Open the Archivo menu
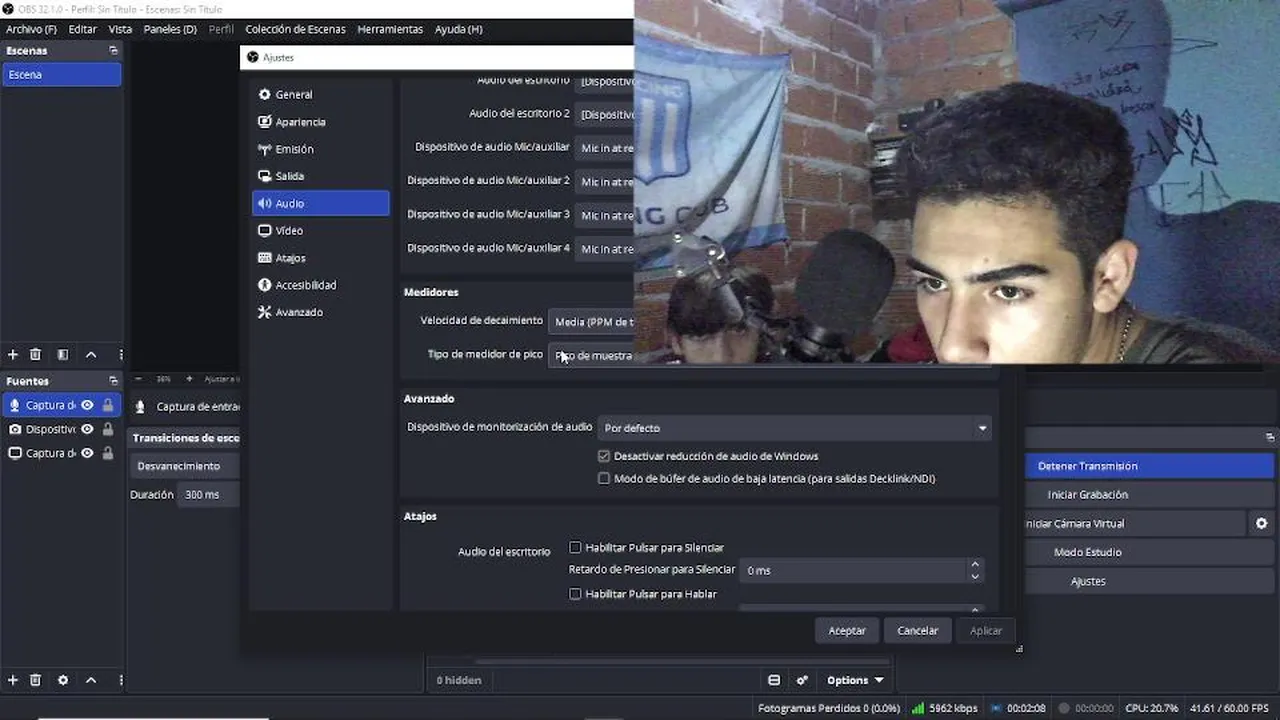 click(31, 29)
